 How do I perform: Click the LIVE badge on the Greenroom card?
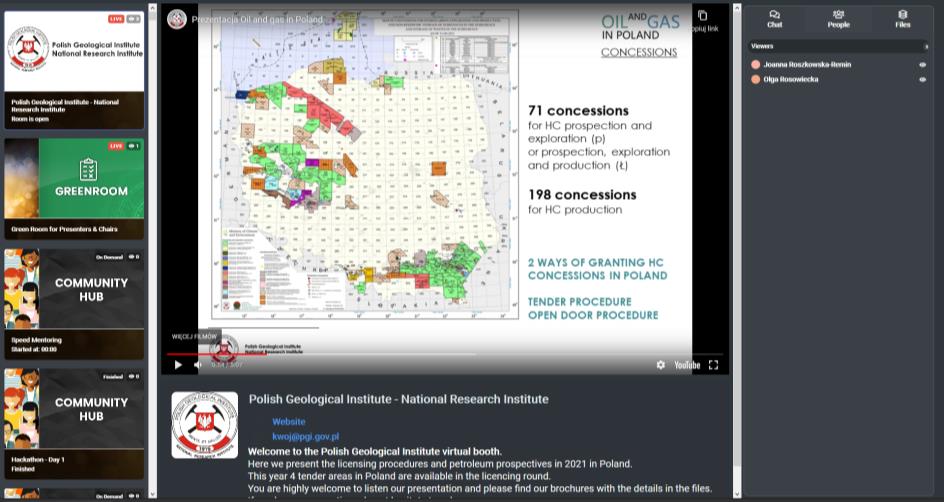click(x=116, y=146)
